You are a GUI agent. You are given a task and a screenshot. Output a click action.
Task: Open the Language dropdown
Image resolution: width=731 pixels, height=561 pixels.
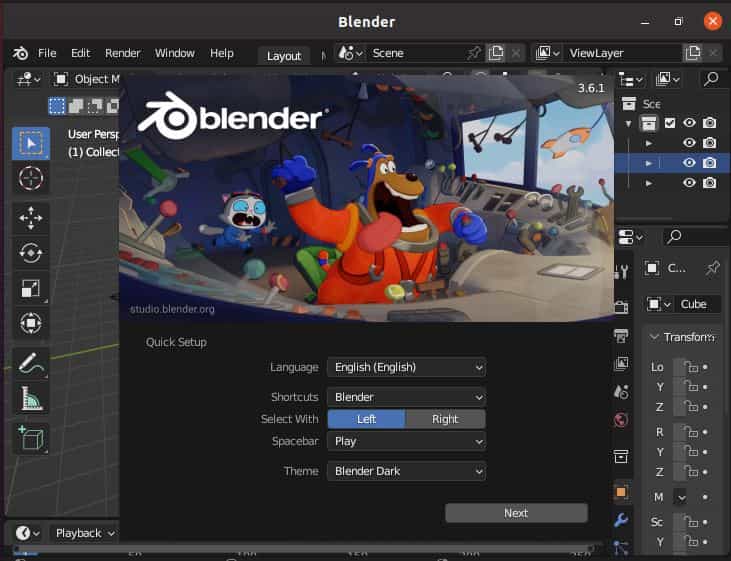click(407, 367)
